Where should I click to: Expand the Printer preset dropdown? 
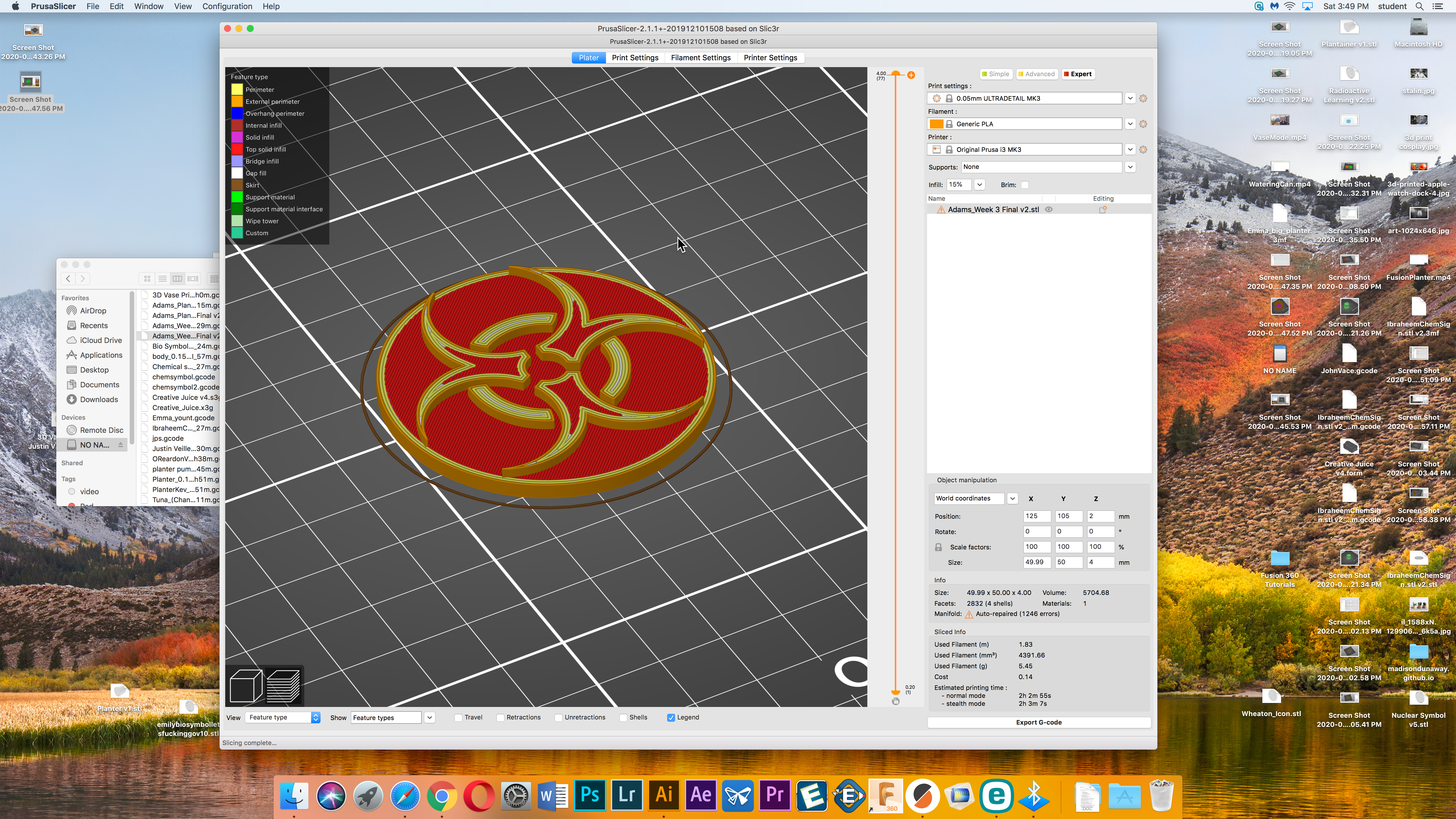tap(1130, 150)
